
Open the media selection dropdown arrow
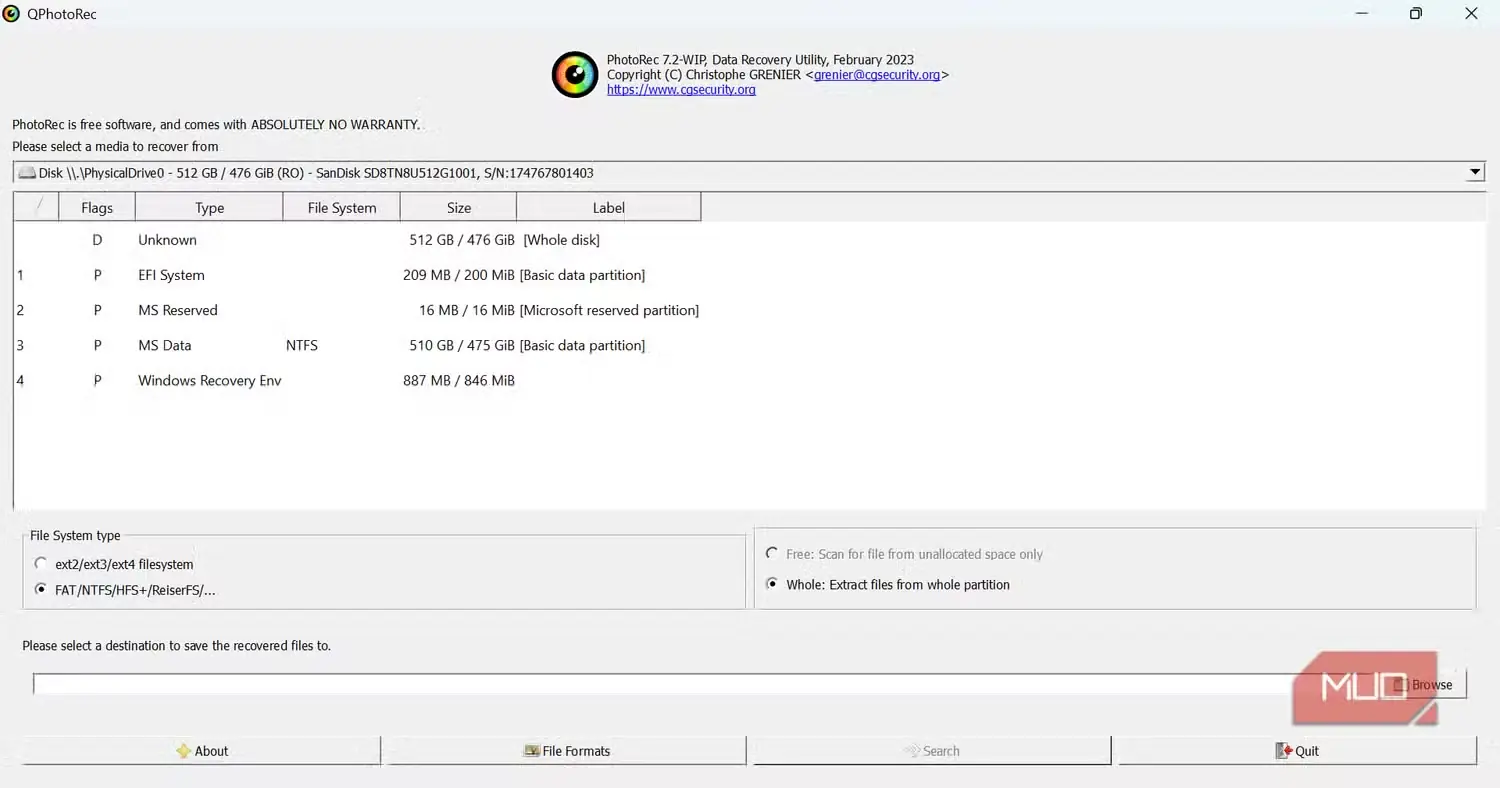[x=1475, y=173]
